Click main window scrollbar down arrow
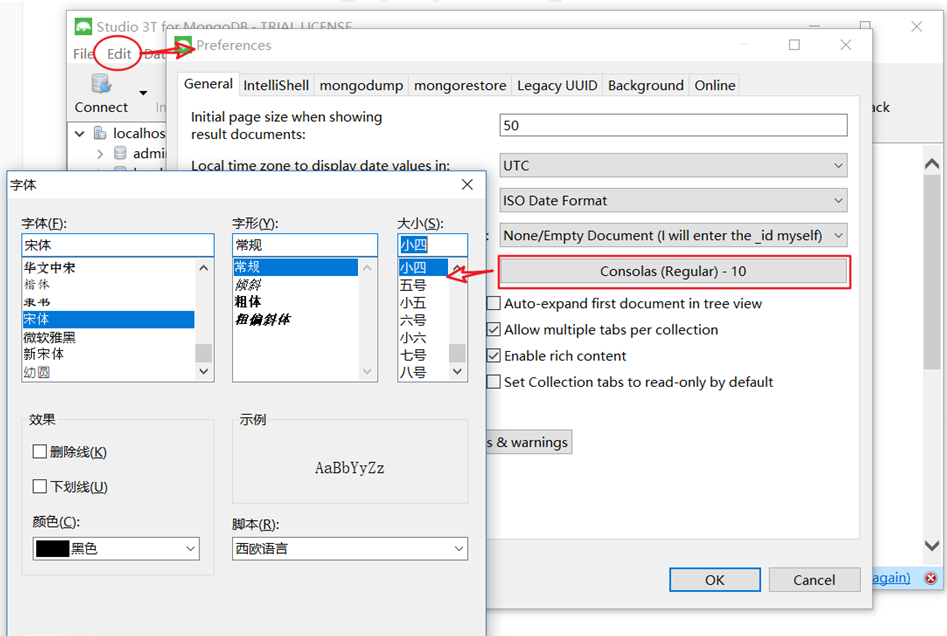 (x=932, y=545)
